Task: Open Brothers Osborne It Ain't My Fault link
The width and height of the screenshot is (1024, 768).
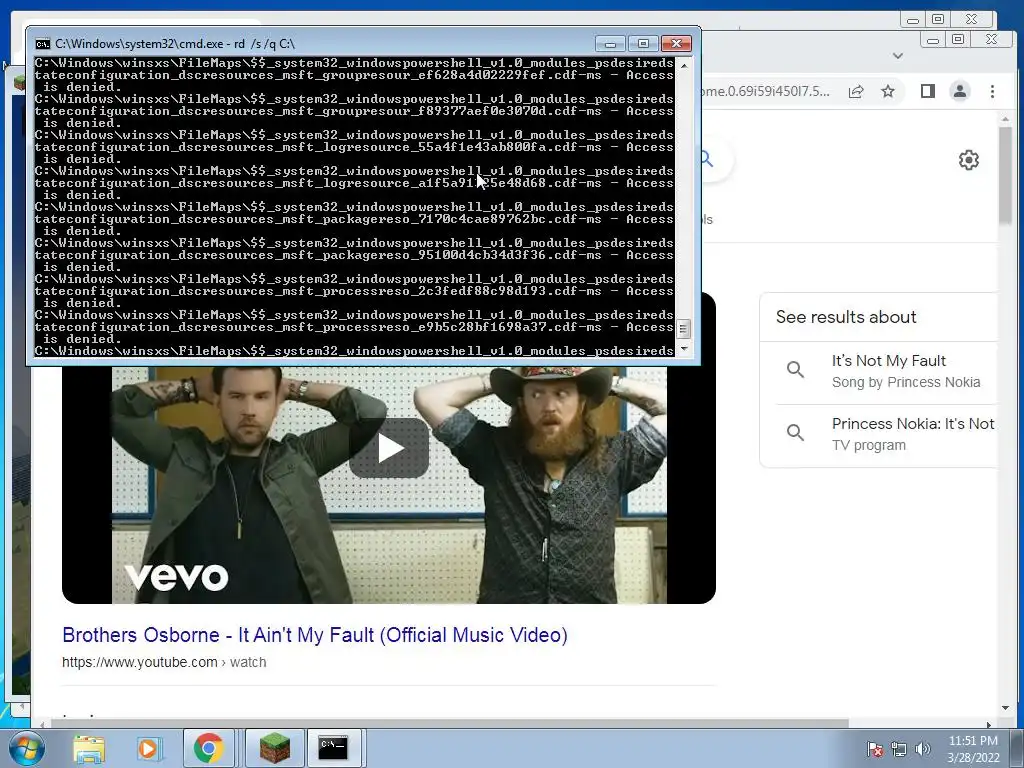Action: click(x=315, y=635)
